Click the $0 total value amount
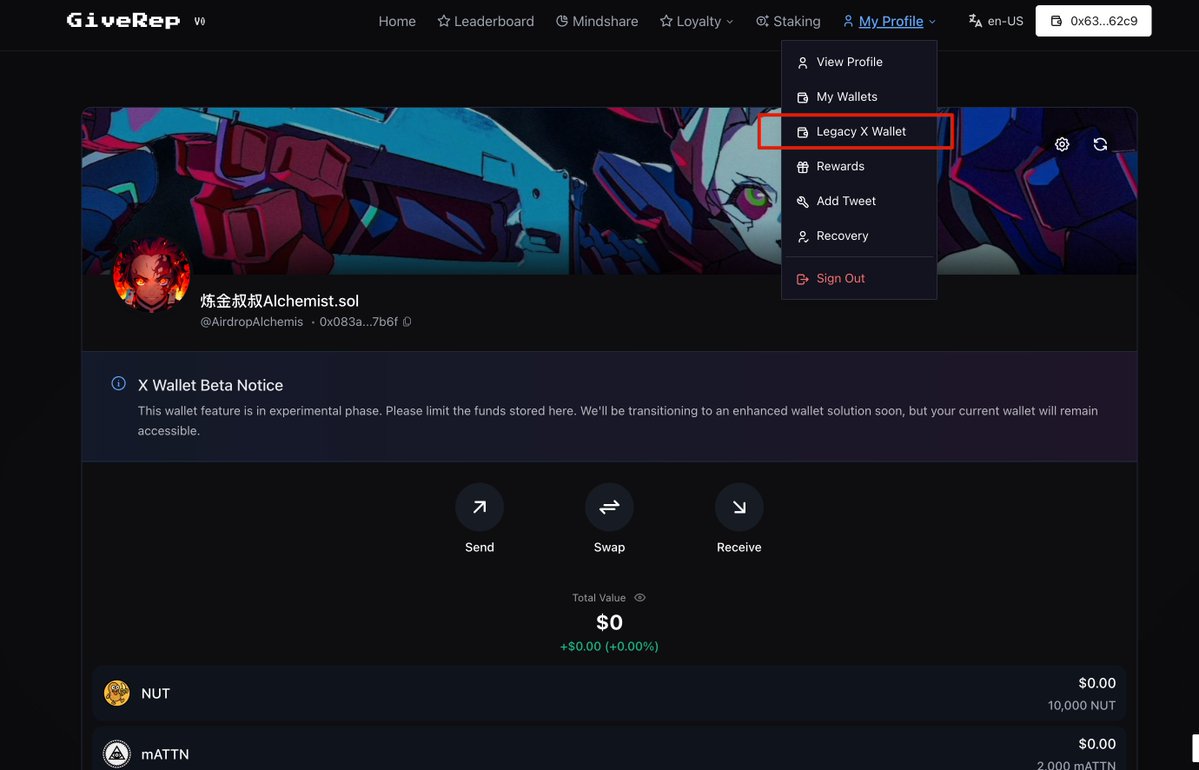 tap(609, 622)
